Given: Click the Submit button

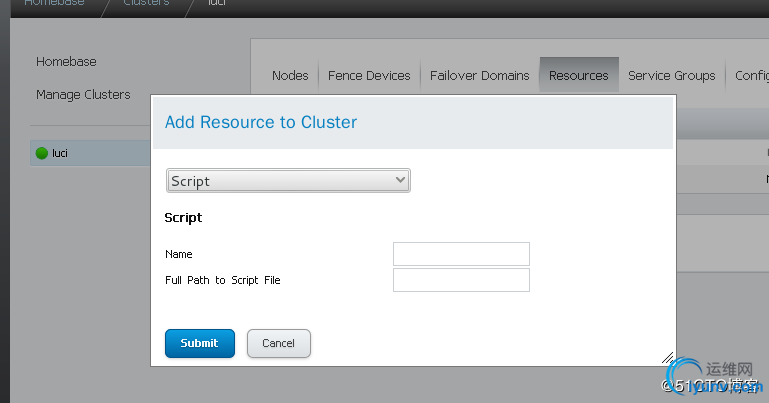Looking at the screenshot, I should point(199,343).
